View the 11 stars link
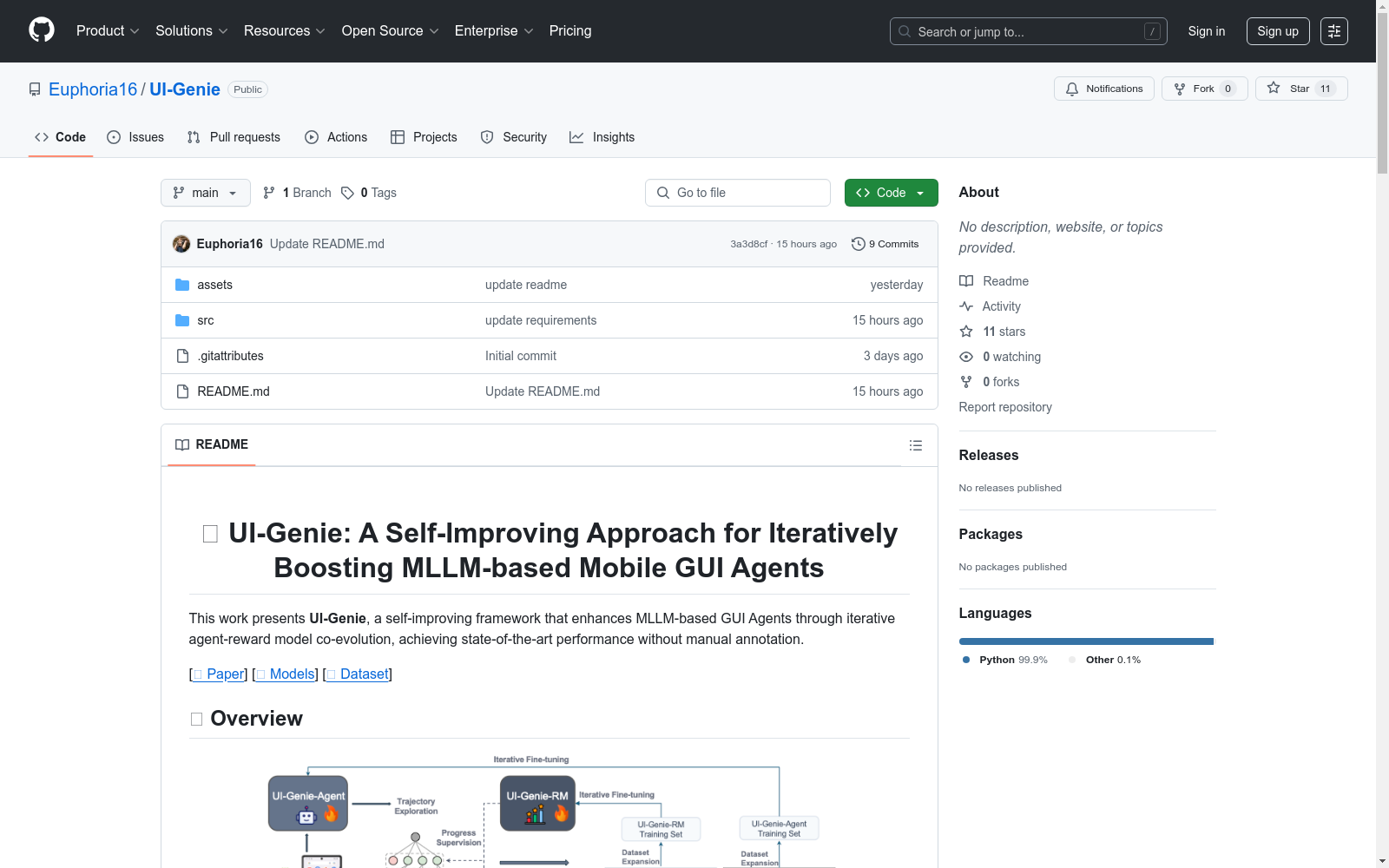This screenshot has width=1389, height=868. click(992, 332)
